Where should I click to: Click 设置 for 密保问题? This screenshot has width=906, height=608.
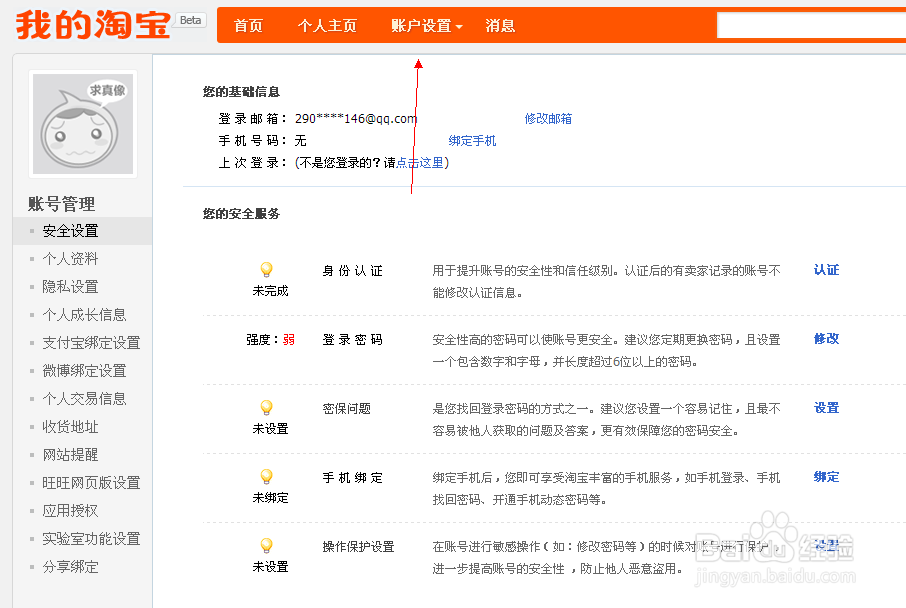coord(826,408)
